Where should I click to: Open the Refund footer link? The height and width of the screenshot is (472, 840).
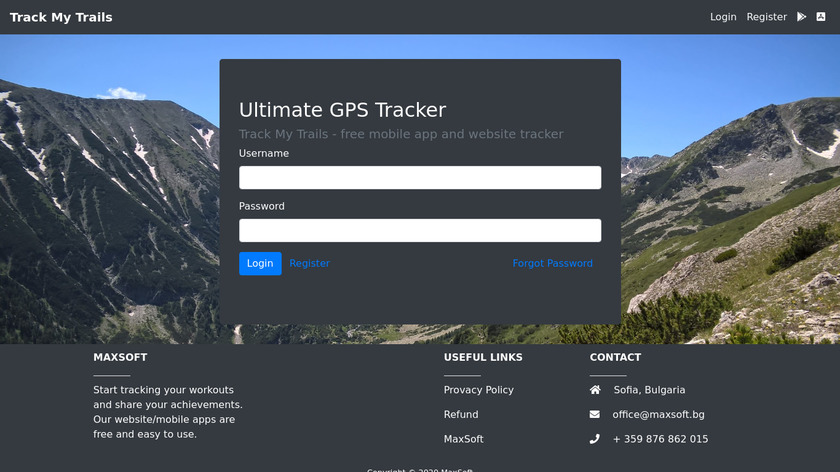461,415
